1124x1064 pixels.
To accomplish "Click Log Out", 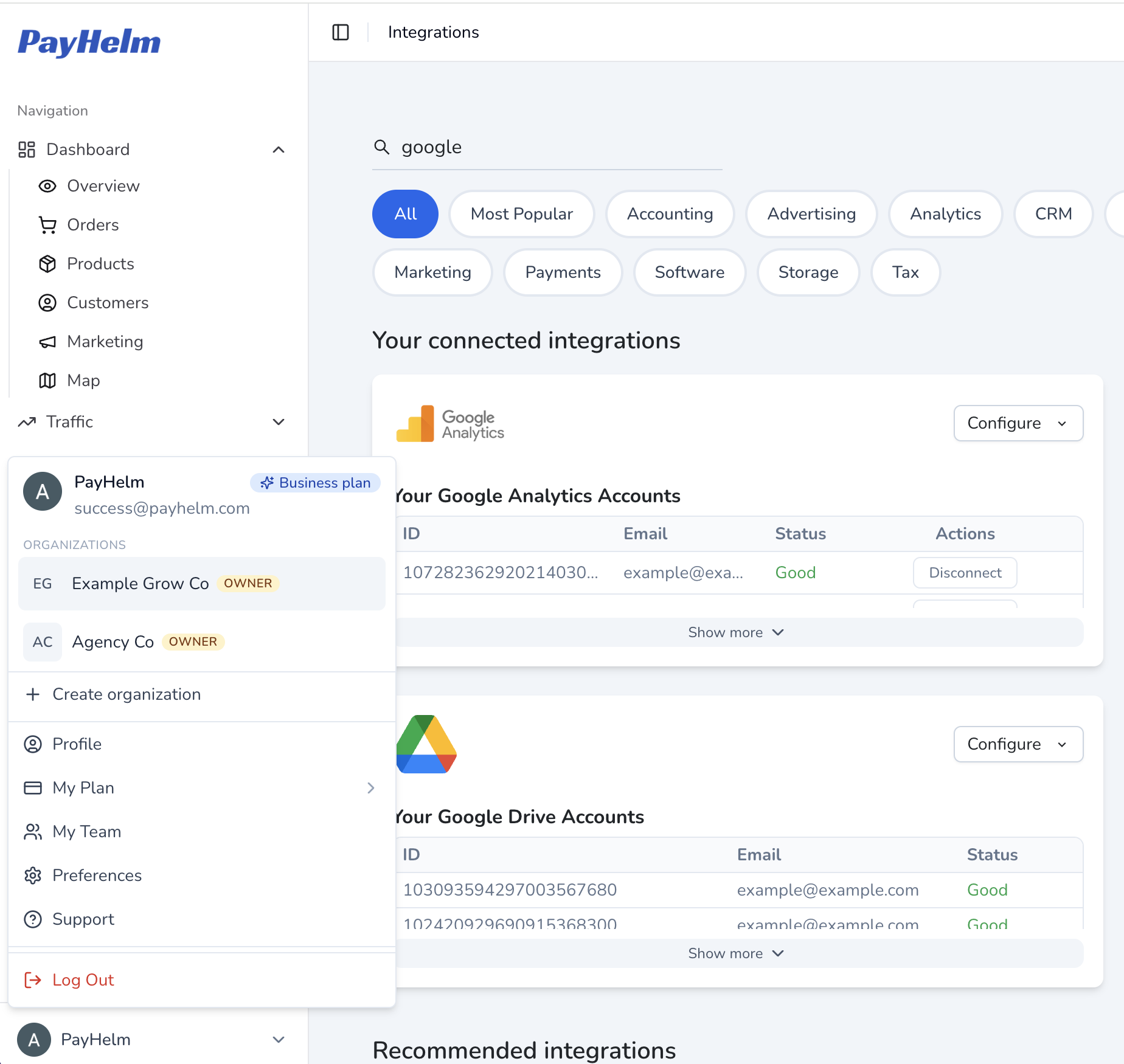I will (x=202, y=980).
